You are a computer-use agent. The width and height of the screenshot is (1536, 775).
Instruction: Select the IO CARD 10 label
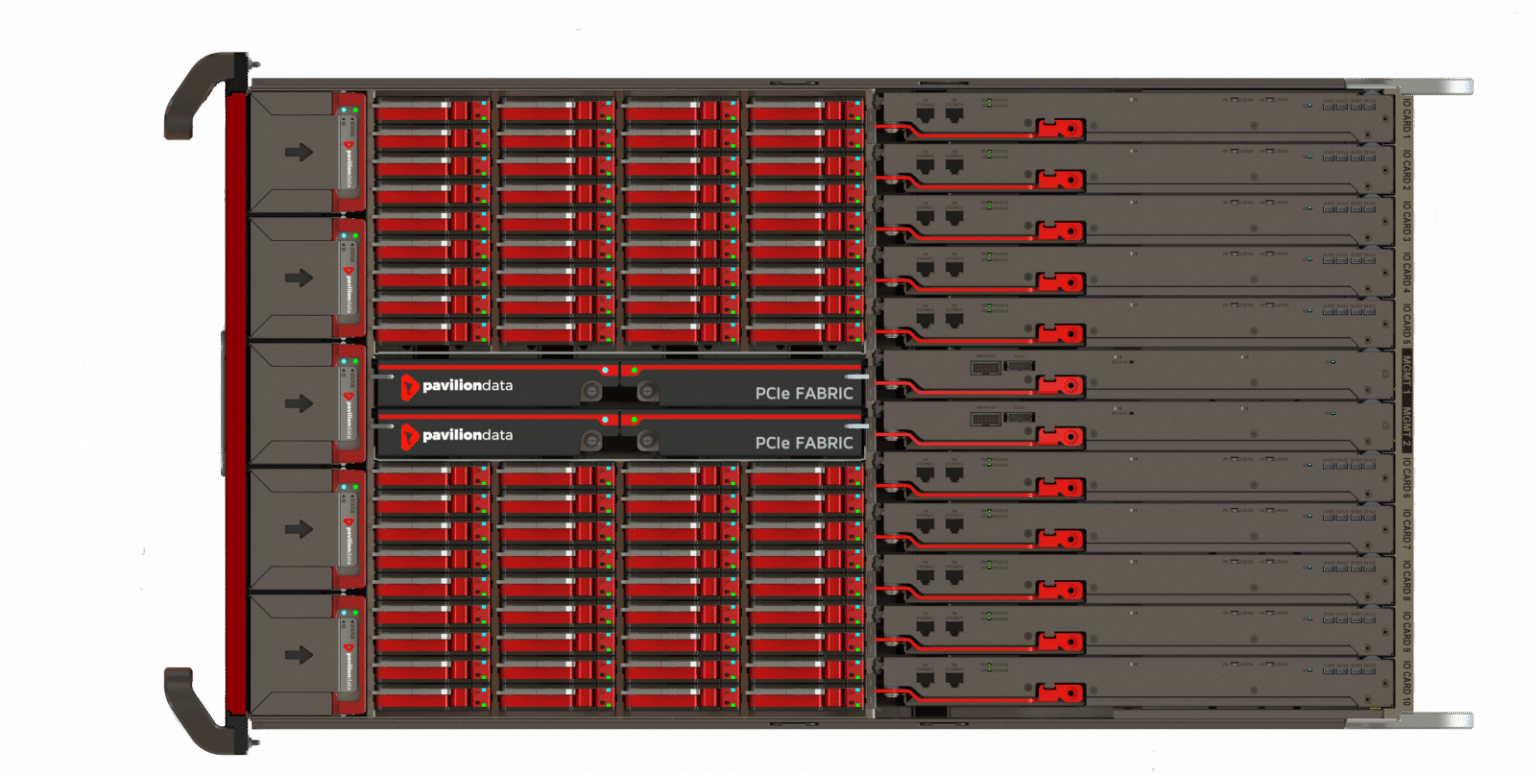1405,684
